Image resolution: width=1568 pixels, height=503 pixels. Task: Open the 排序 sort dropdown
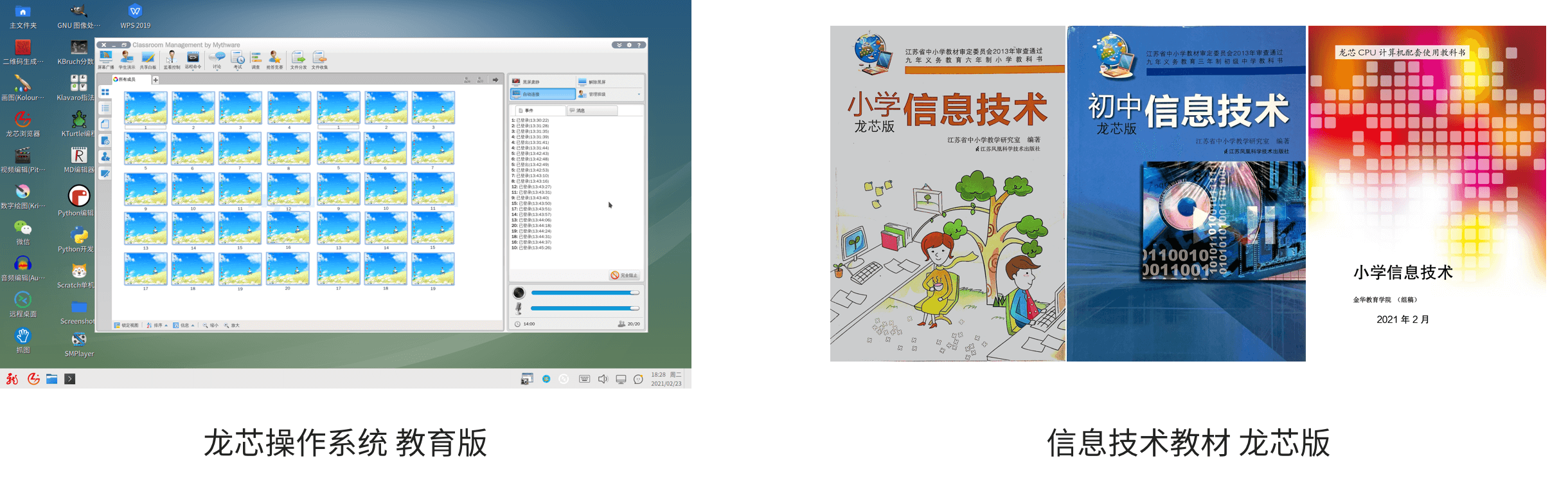tap(157, 325)
